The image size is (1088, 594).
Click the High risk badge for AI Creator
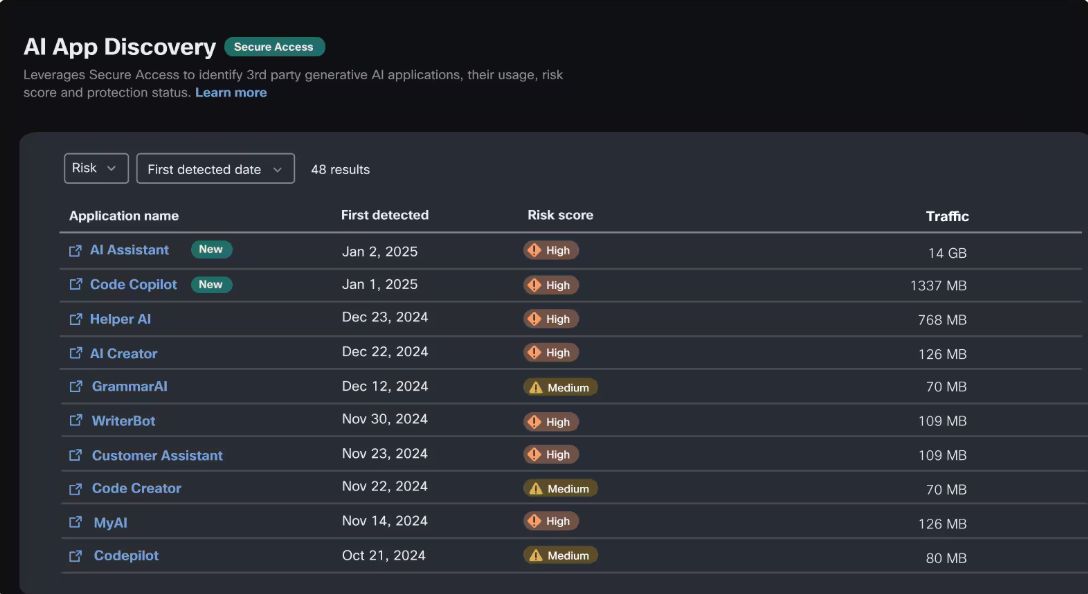pos(551,353)
